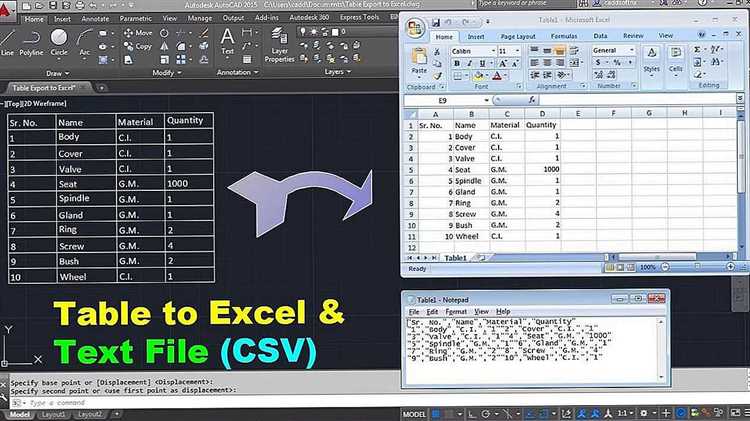Click the Styles button in Excel ribbon
The height and width of the screenshot is (421, 750).
[x=651, y=60]
